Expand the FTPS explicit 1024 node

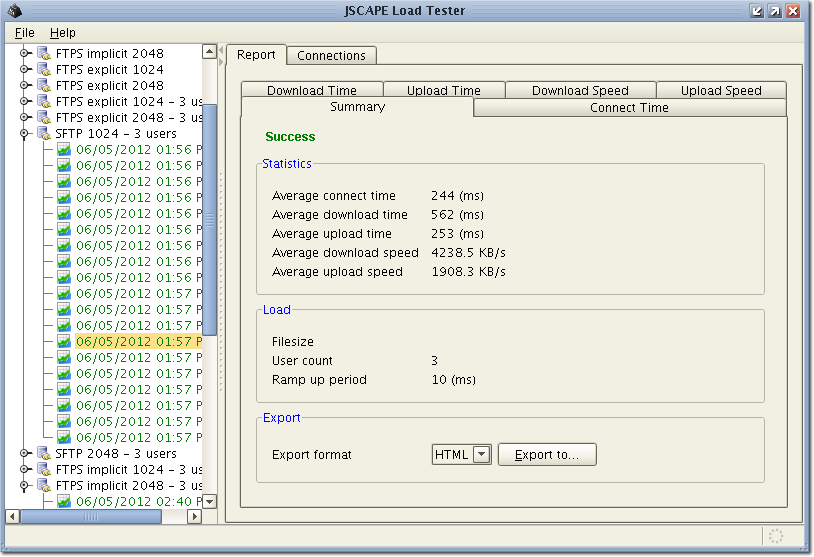(24, 70)
